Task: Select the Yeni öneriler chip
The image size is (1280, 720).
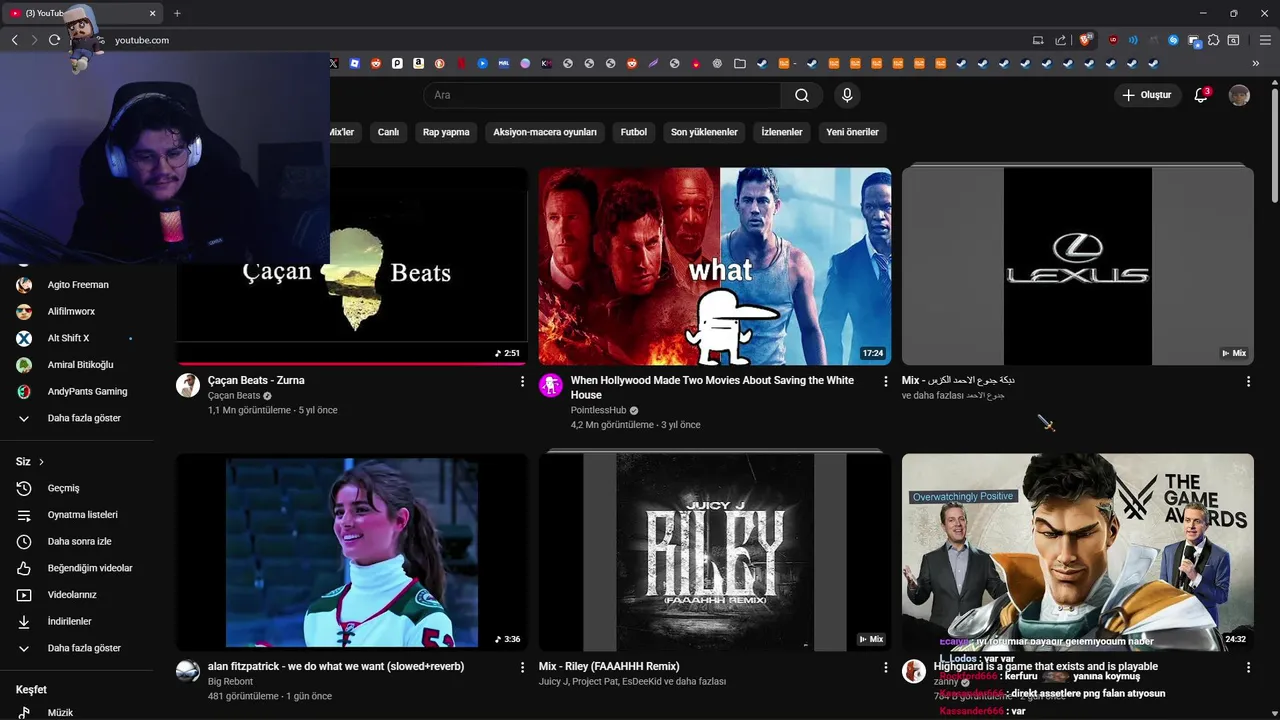Action: coord(852,132)
